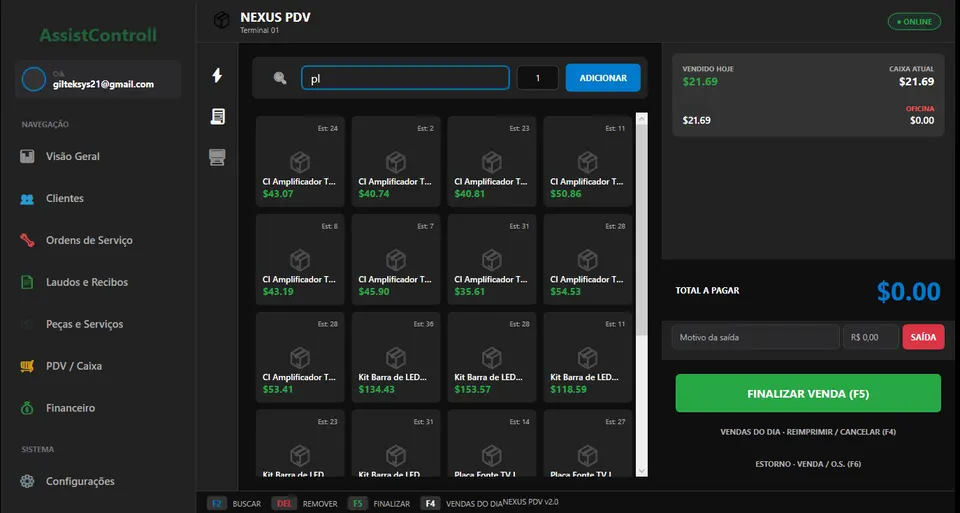The height and width of the screenshot is (513, 960).
Task: Select the cash register icon in vertical toolbar
Action: point(217,157)
